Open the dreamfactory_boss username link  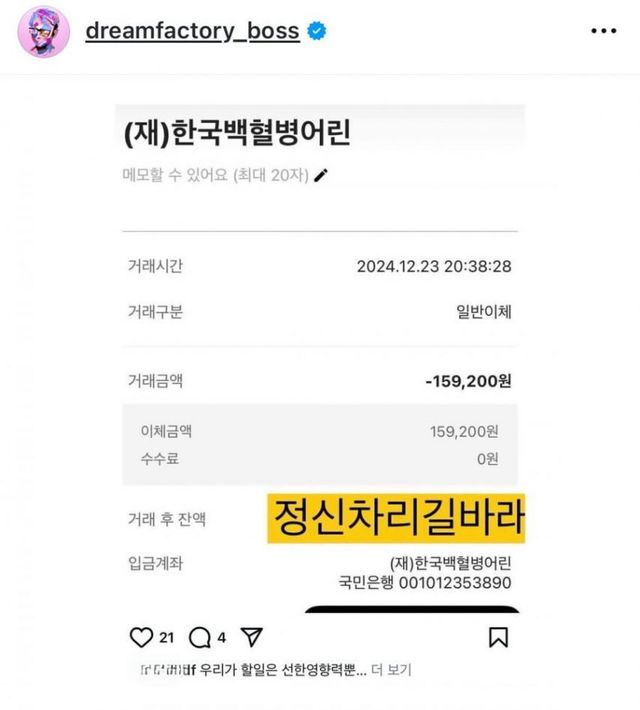[192, 31]
